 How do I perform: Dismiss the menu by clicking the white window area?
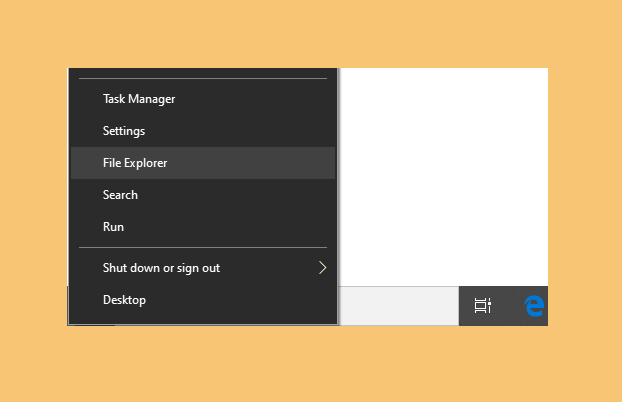click(443, 177)
